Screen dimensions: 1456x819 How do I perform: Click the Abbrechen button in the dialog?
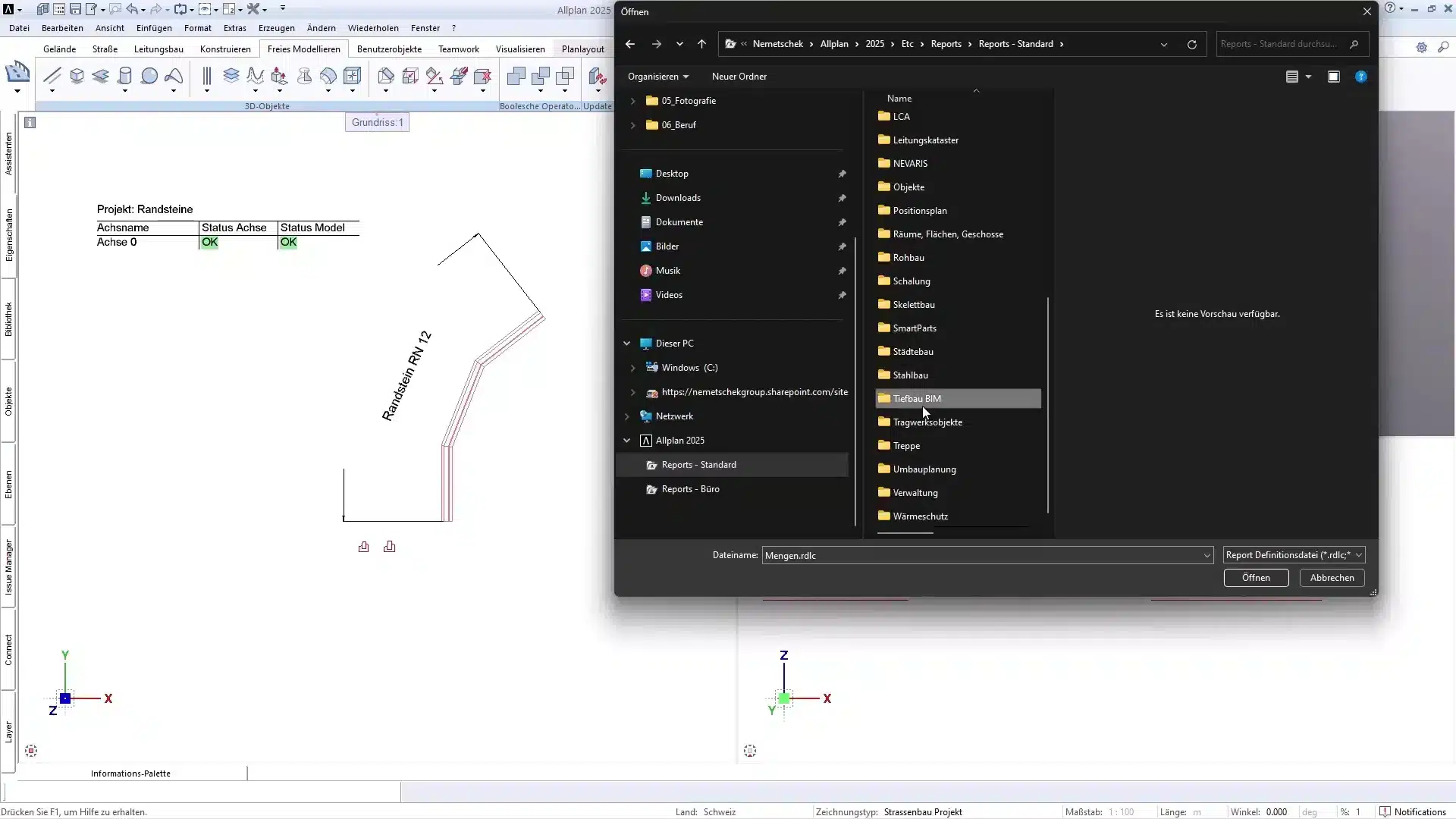click(x=1331, y=578)
